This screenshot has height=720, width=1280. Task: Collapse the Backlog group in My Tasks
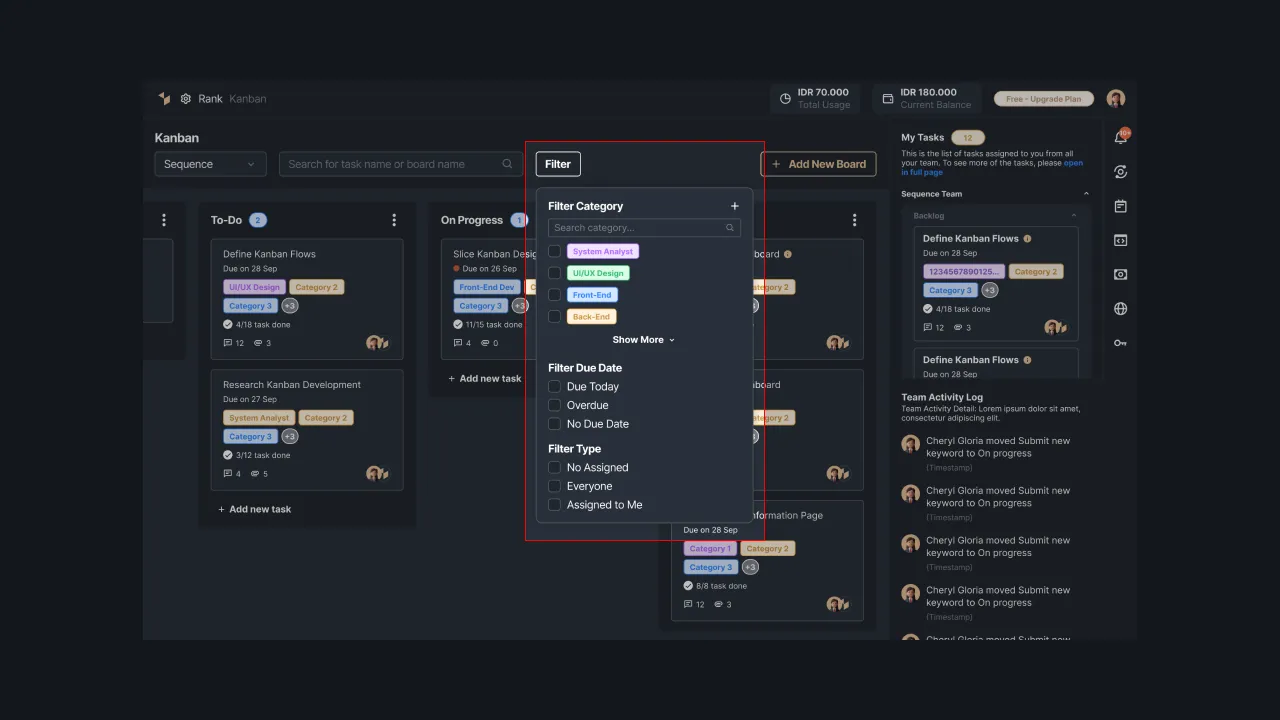1074,216
